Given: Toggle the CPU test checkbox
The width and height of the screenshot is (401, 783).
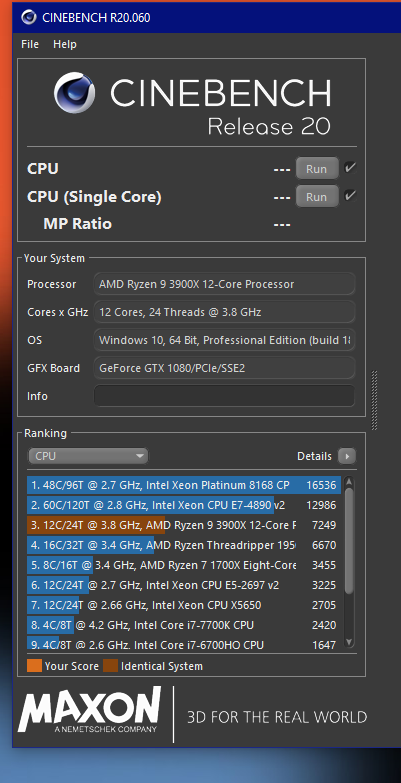Looking at the screenshot, I should click(x=351, y=168).
